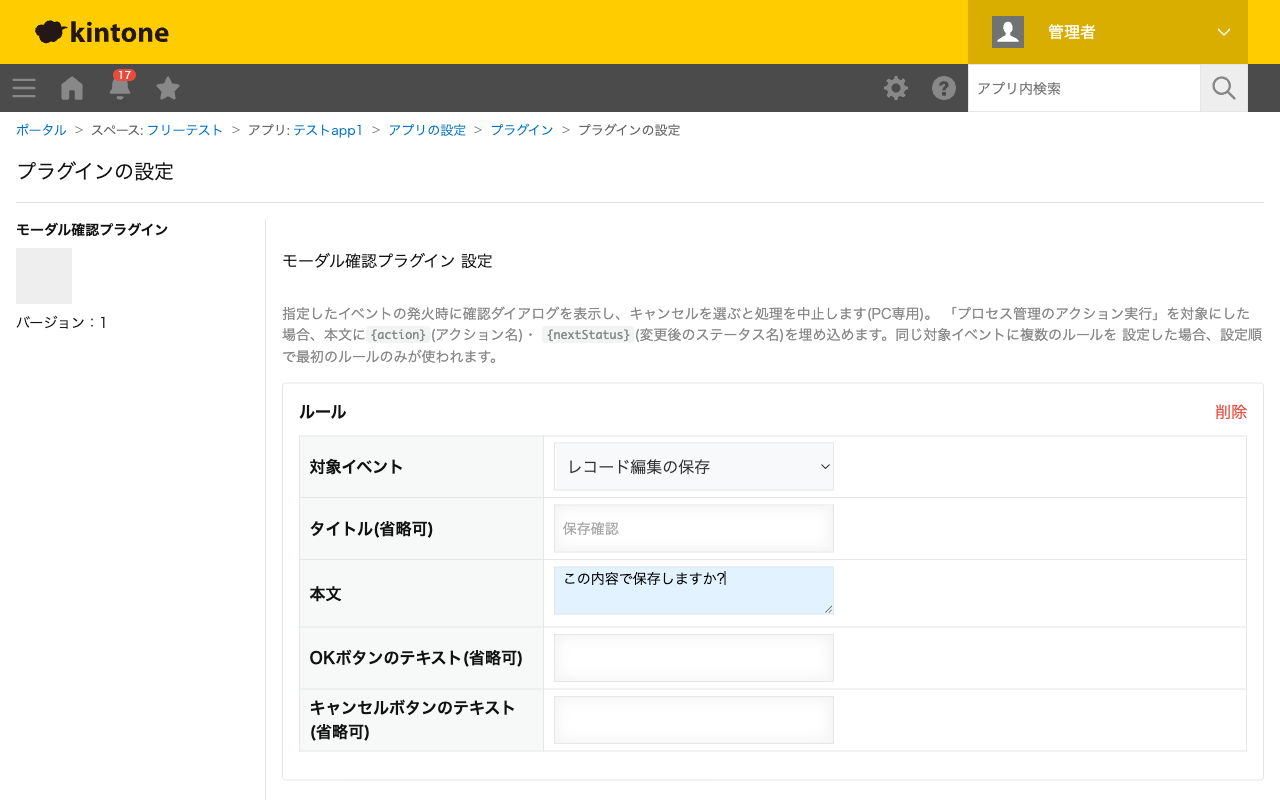The width and height of the screenshot is (1280, 800).
Task: Expand the 管理者 account dropdown arrow
Action: pyautogui.click(x=1224, y=32)
